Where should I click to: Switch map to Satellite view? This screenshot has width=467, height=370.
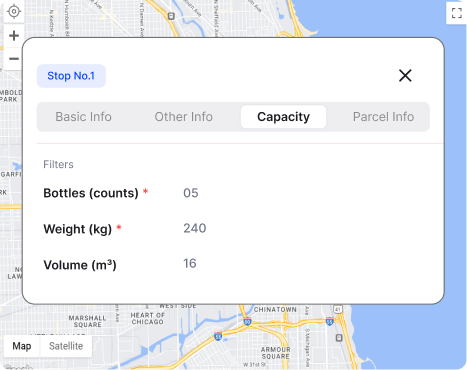click(66, 346)
